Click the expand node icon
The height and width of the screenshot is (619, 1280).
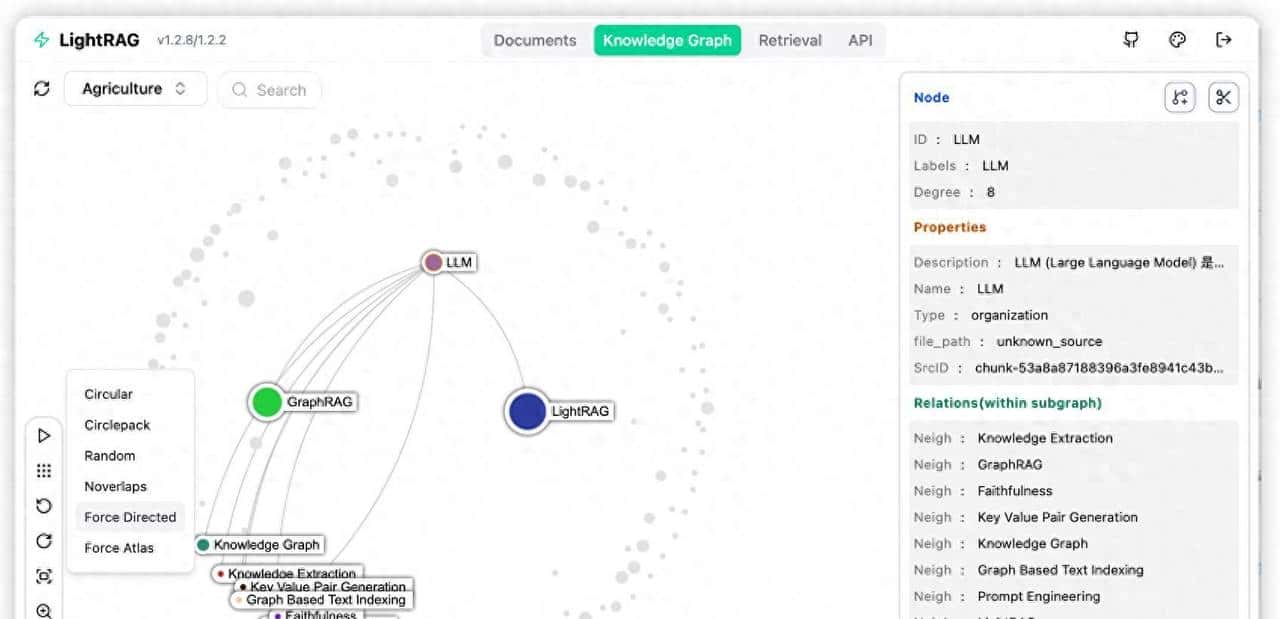pyautogui.click(x=1180, y=97)
